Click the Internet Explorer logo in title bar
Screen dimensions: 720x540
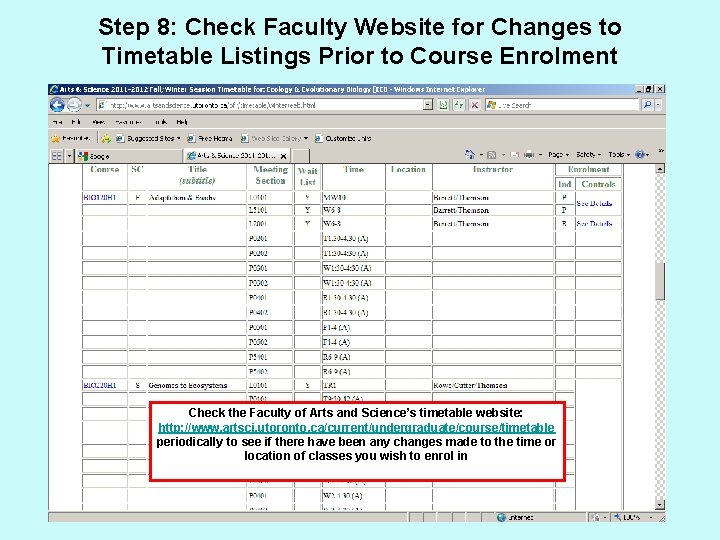(54, 89)
